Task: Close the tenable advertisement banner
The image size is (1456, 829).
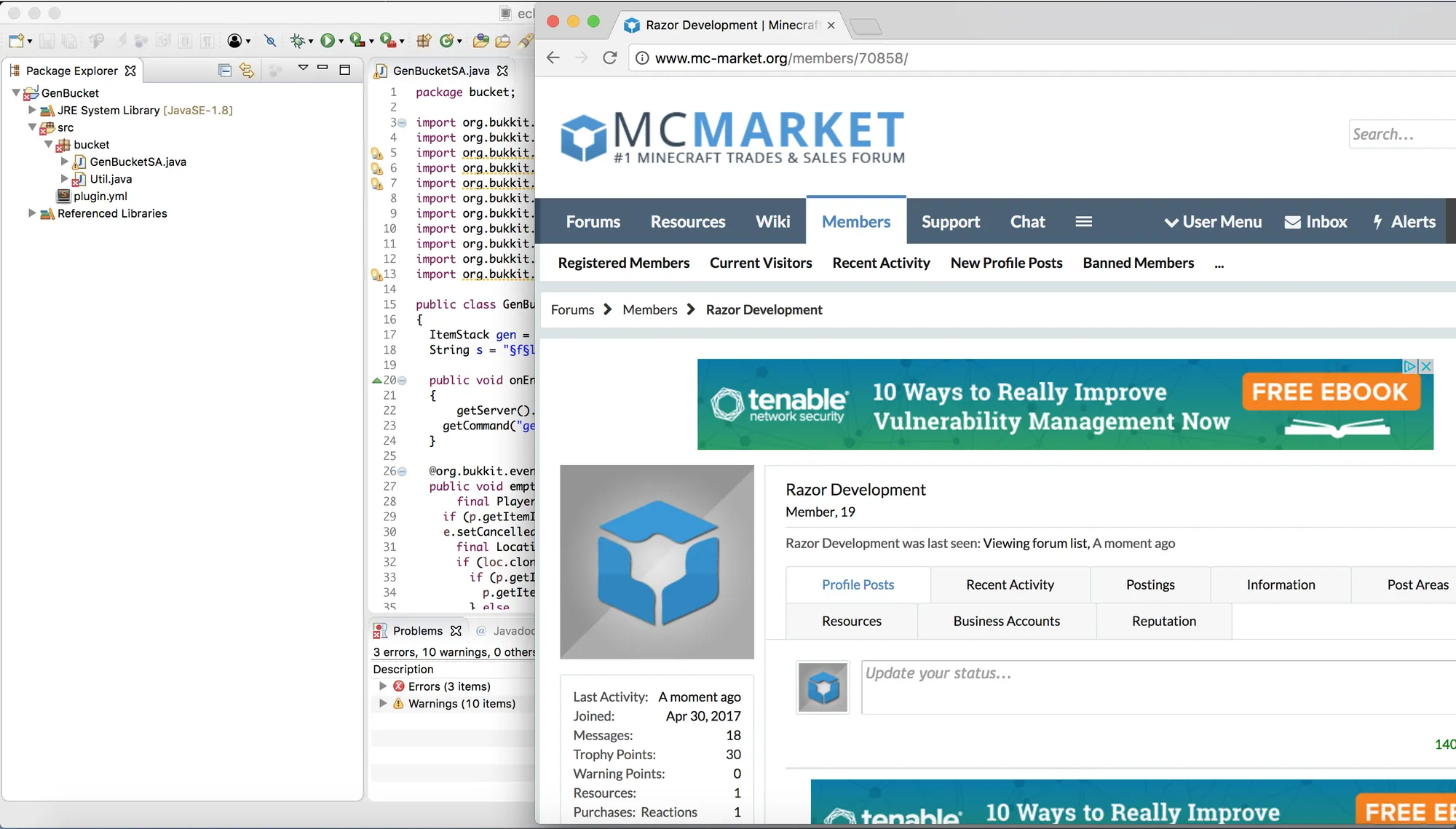Action: coord(1426,366)
